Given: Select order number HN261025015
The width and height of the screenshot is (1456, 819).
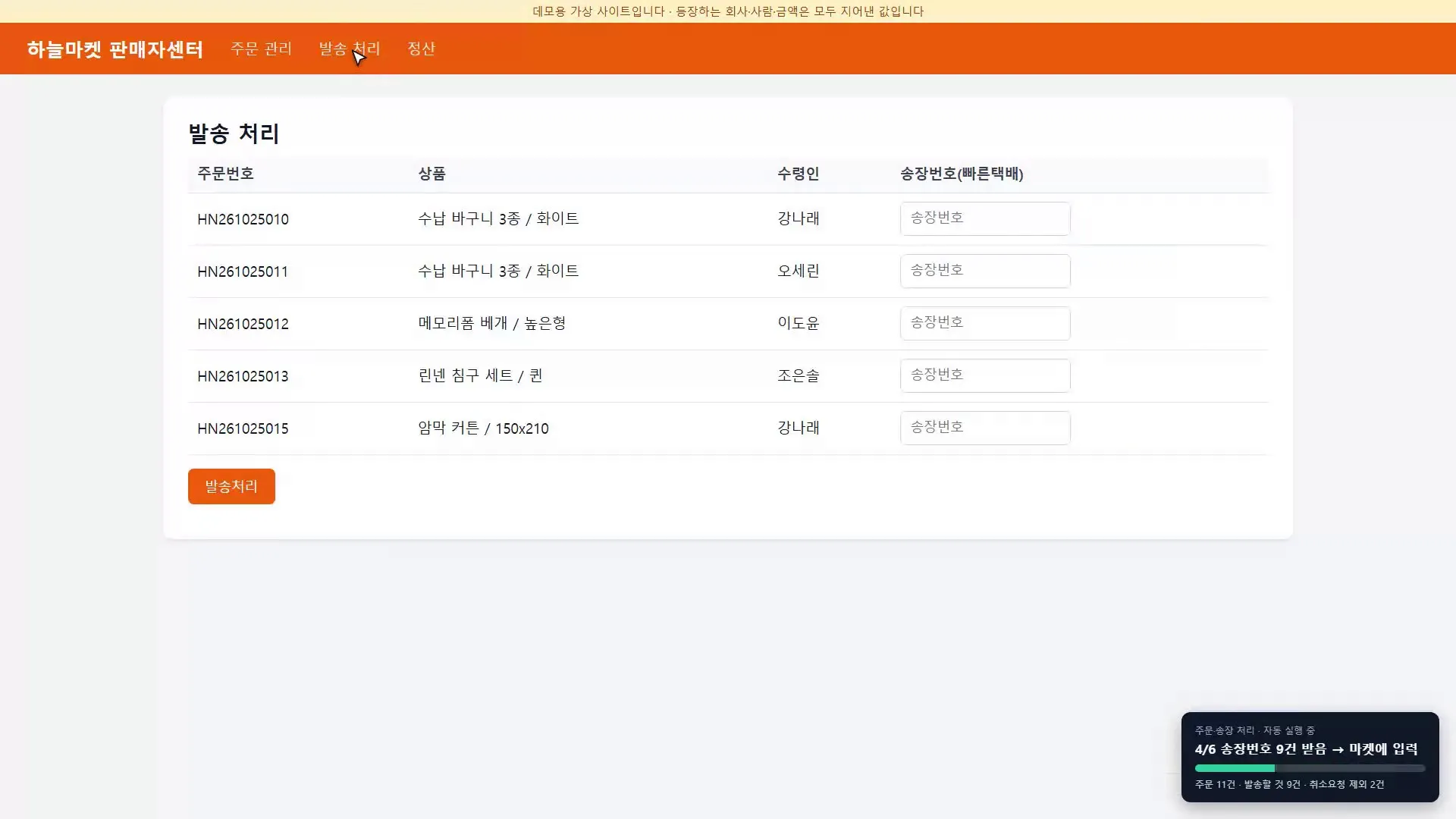Looking at the screenshot, I should click(x=243, y=428).
